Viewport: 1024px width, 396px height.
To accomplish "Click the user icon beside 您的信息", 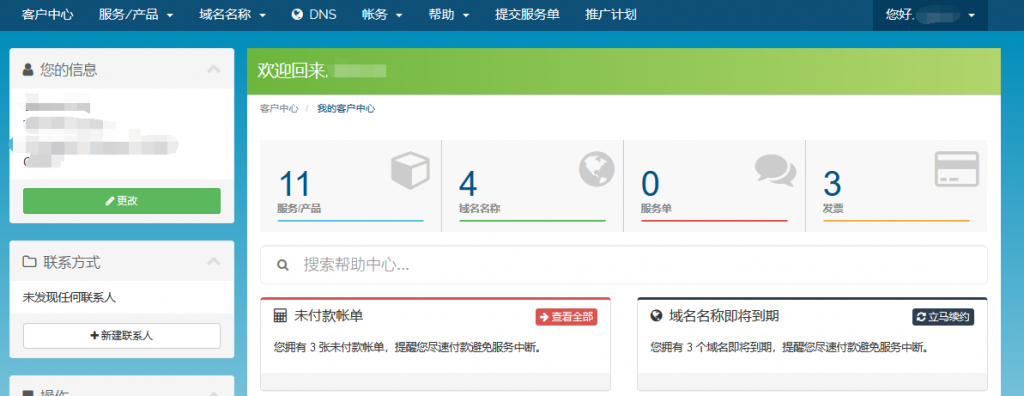I will tap(28, 69).
